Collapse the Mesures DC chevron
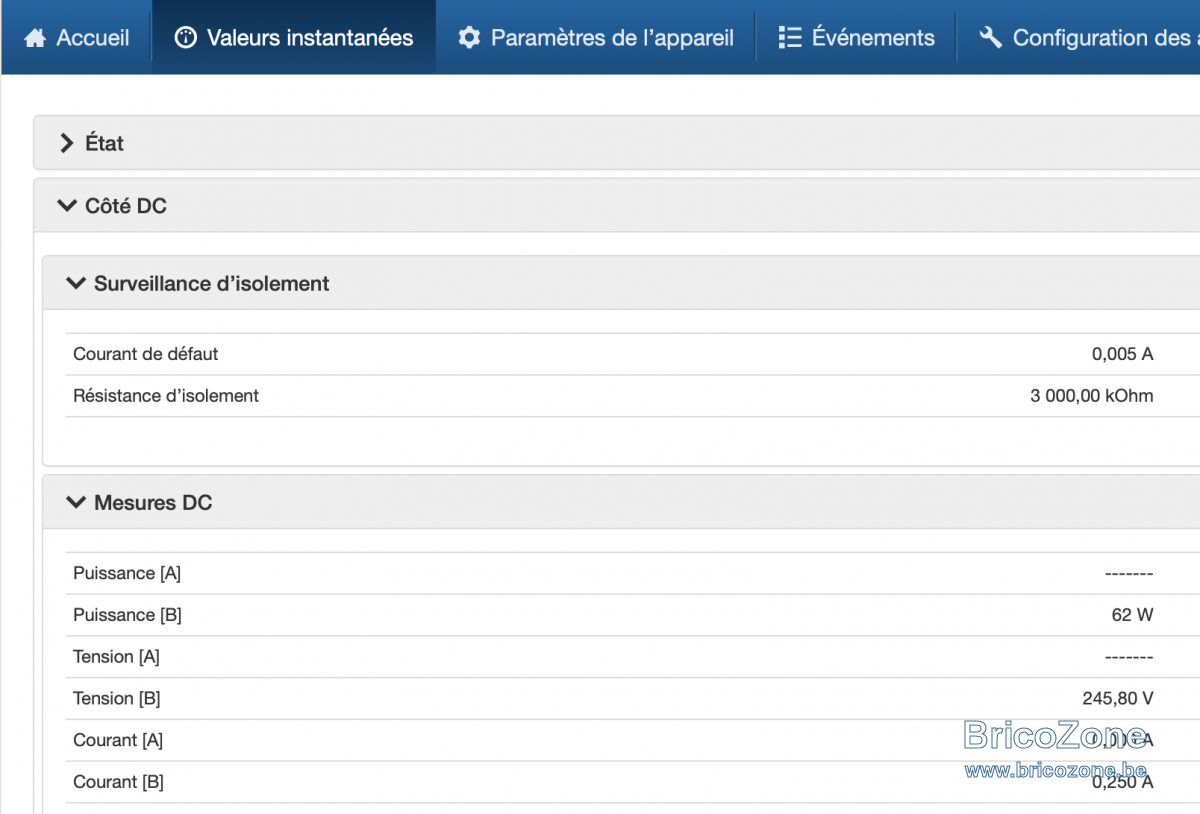This screenshot has height=814, width=1200. tap(76, 502)
